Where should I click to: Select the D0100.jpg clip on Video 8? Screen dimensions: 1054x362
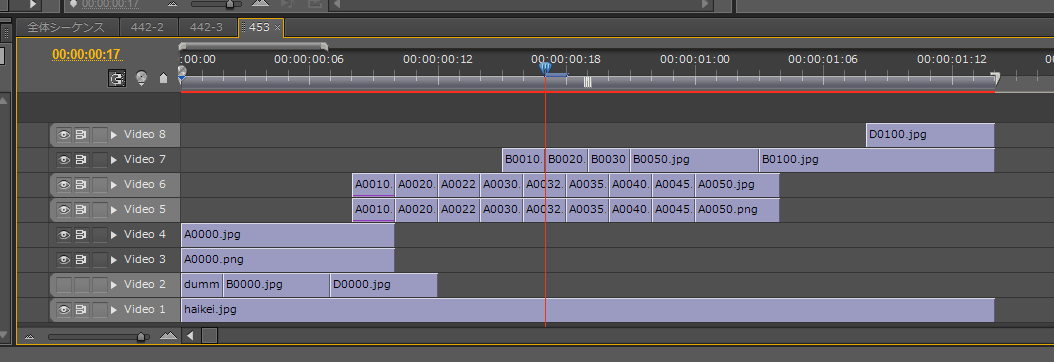coord(930,135)
